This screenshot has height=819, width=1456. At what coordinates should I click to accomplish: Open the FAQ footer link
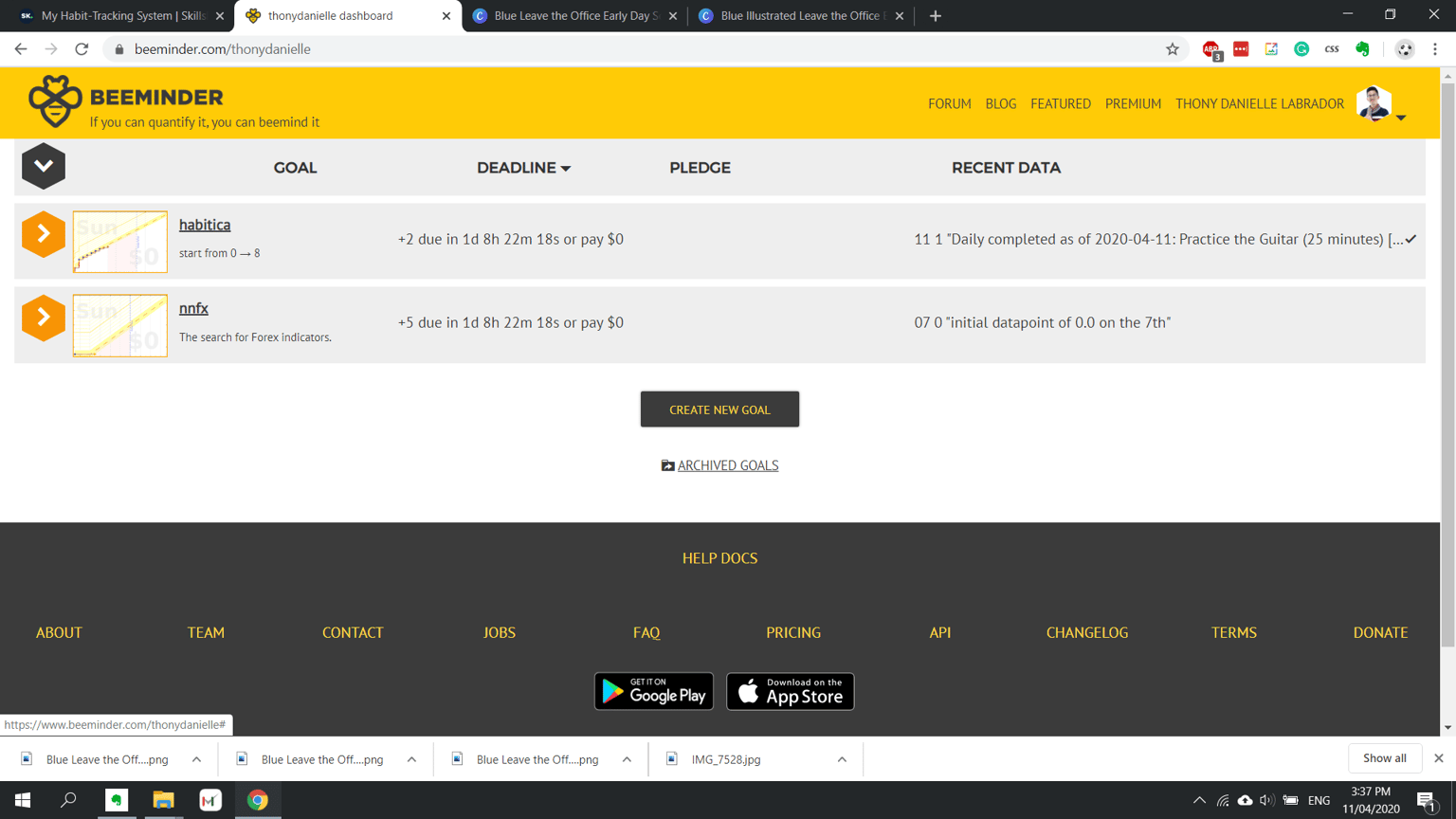click(646, 632)
